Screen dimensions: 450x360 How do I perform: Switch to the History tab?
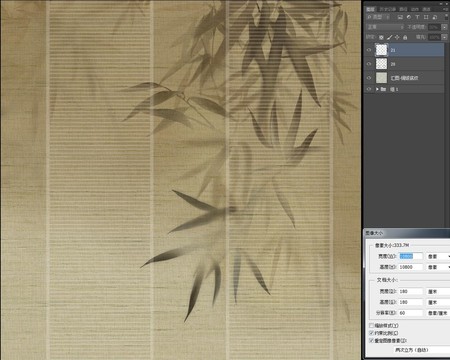(x=387, y=9)
